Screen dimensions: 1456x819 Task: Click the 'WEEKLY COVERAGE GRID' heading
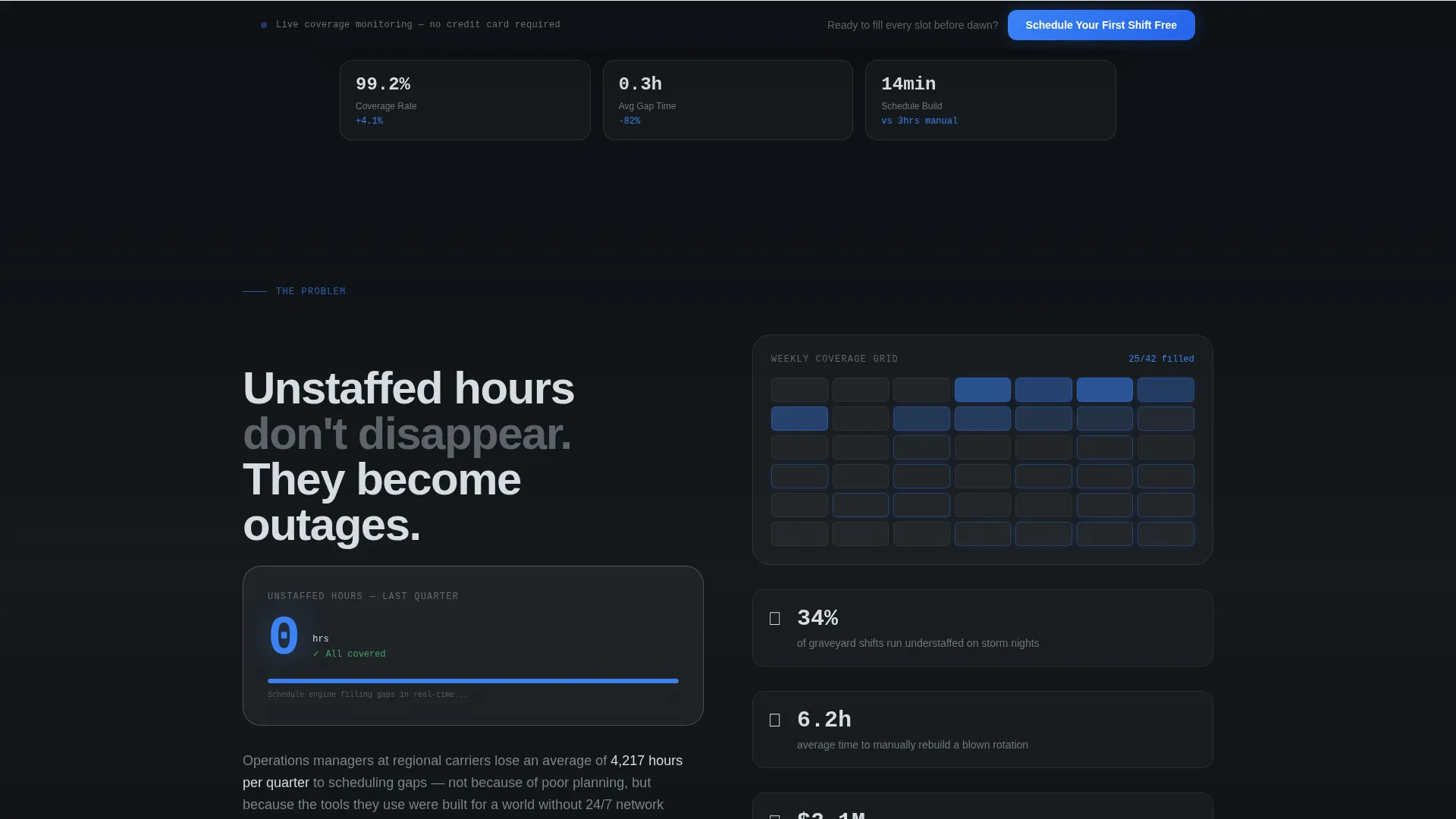(x=834, y=359)
